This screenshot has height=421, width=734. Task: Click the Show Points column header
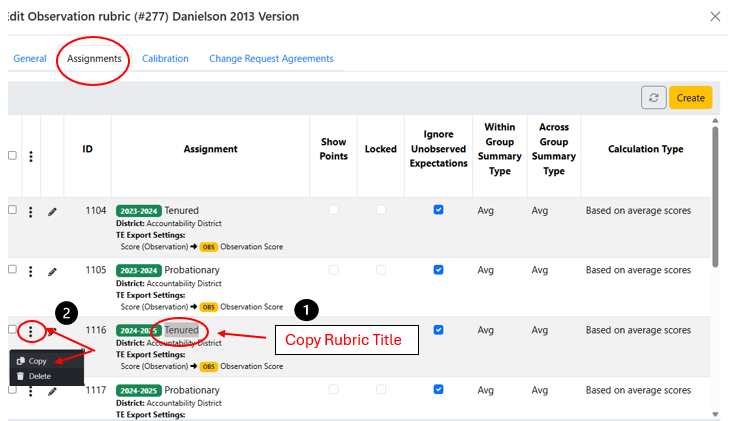[x=333, y=149]
